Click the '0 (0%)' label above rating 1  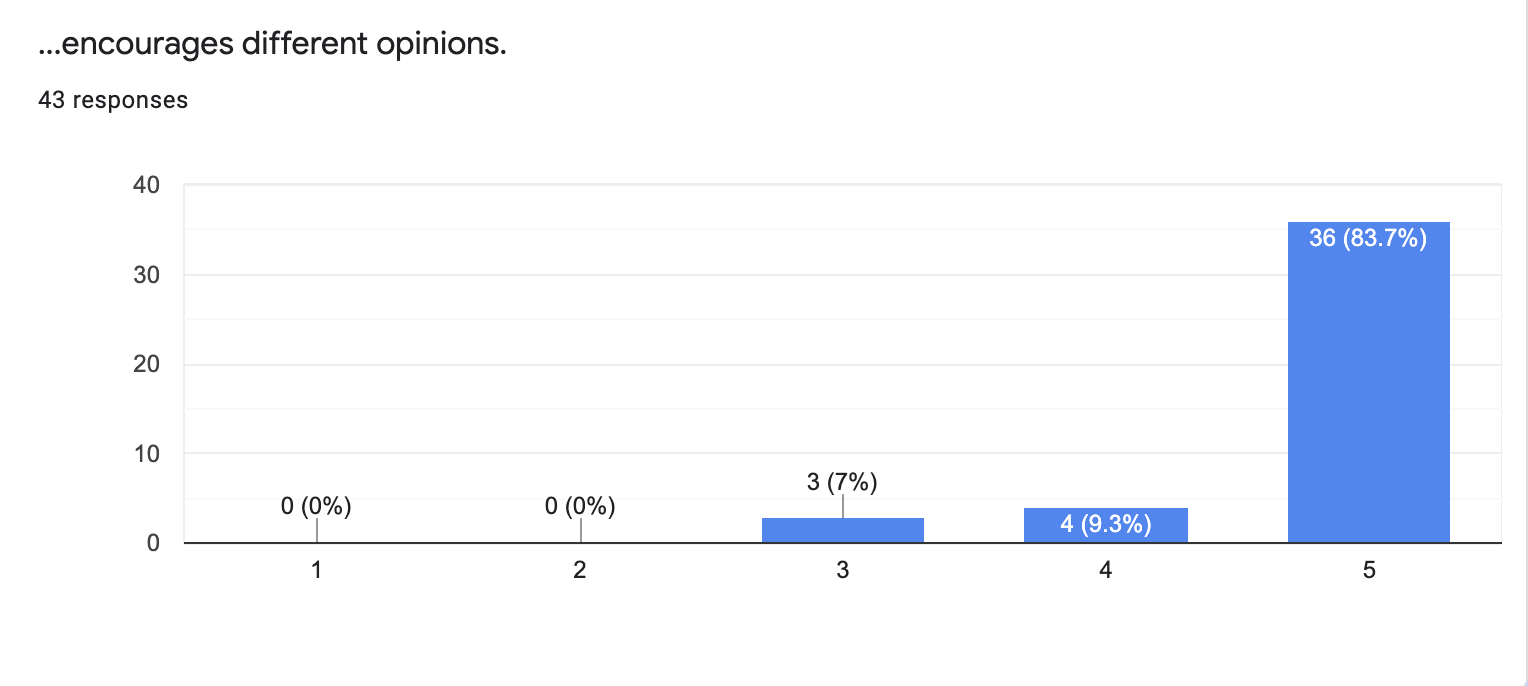tap(316, 507)
